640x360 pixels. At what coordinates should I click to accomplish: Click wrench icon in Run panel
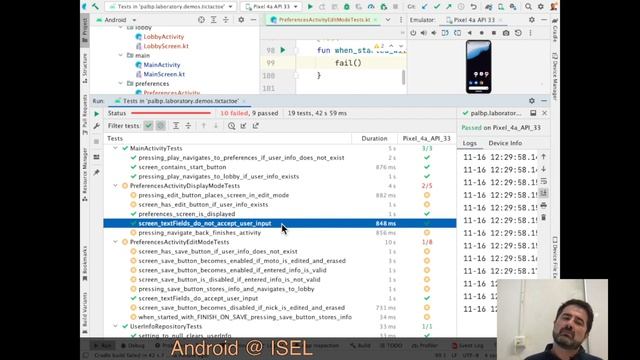[x=97, y=126]
